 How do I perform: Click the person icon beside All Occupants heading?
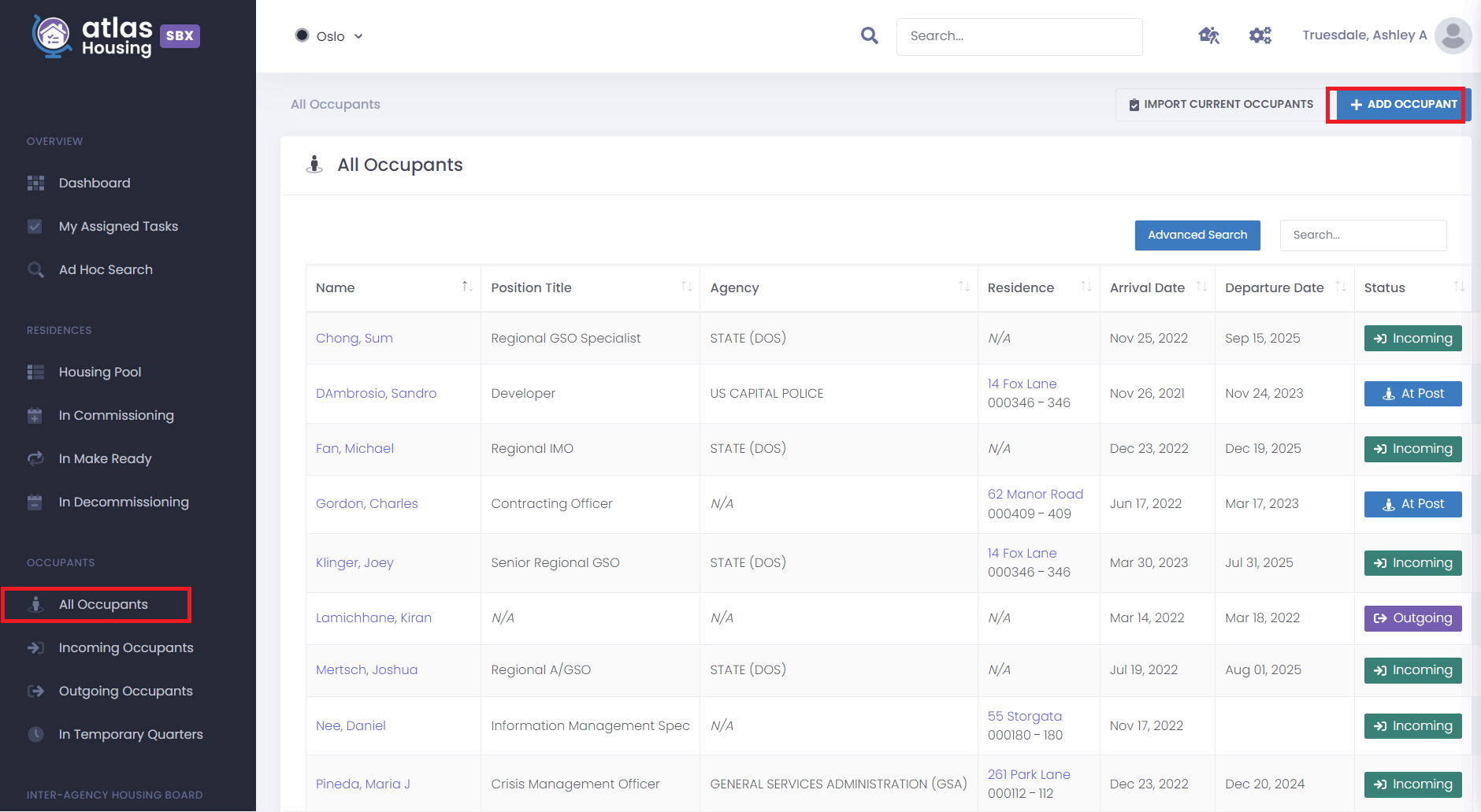[x=314, y=165]
